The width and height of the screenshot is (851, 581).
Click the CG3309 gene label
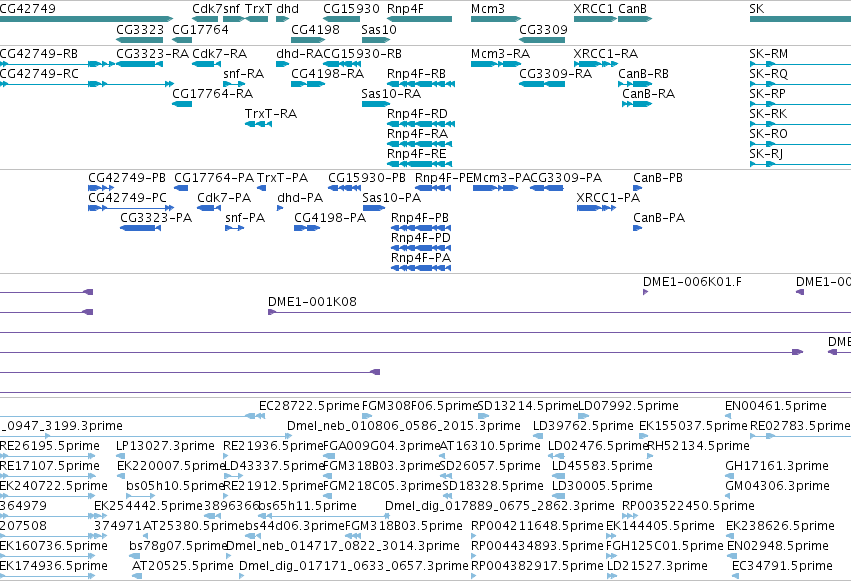(x=543, y=29)
